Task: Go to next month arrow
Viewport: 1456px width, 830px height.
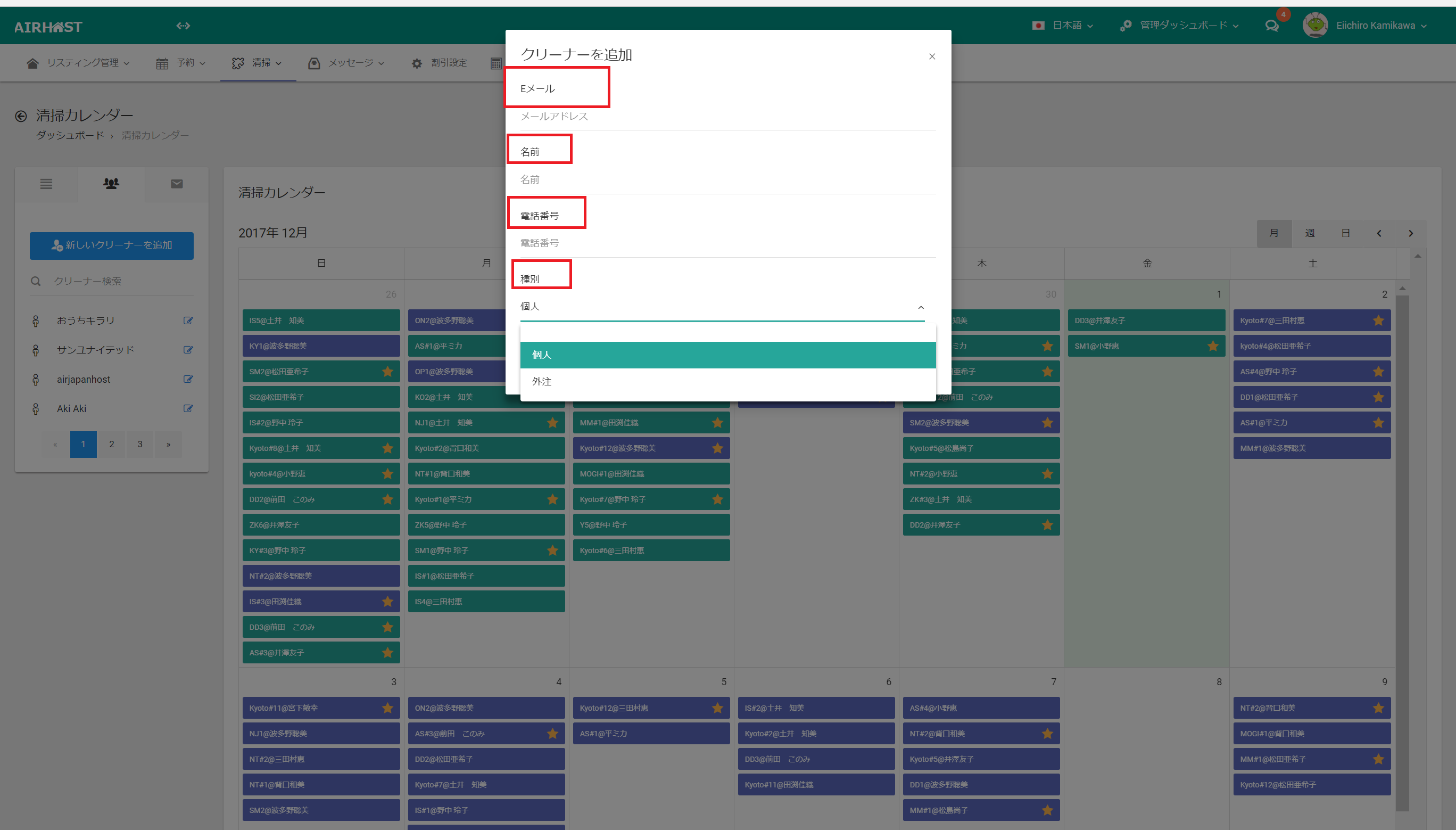Action: [x=1410, y=233]
